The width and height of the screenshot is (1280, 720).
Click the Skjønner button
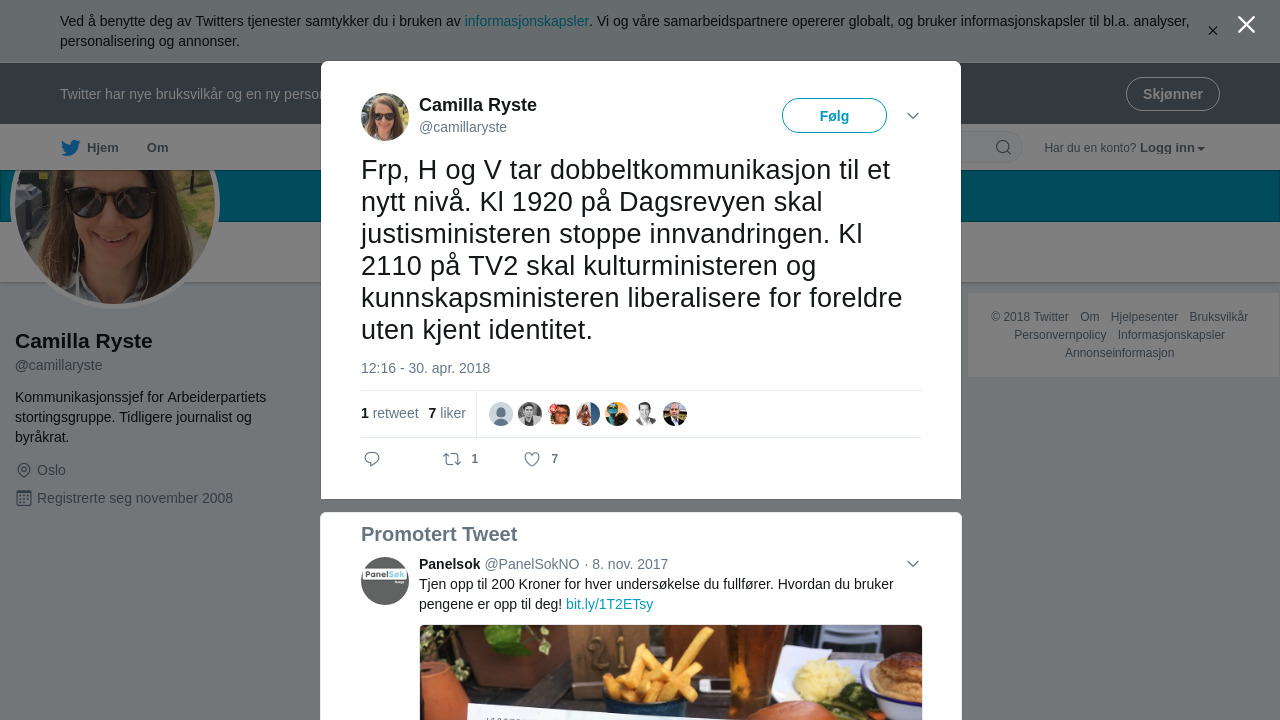1173,94
